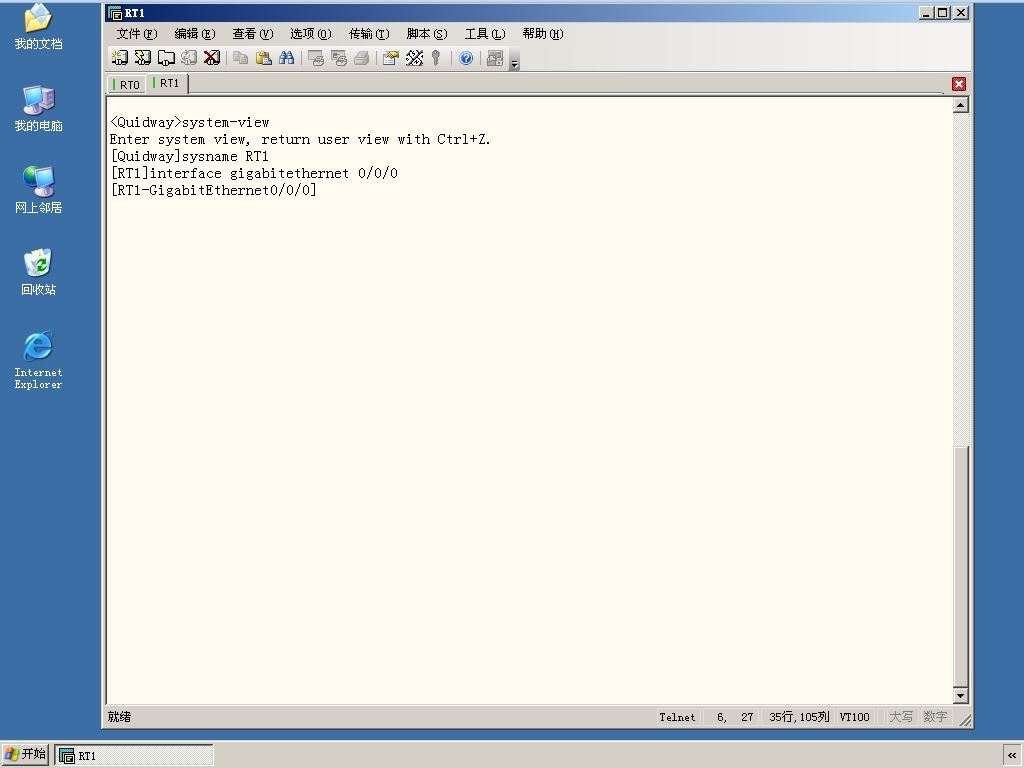1024x768 pixels.
Task: Select the 网上邻居 desktop icon
Action: [39, 190]
